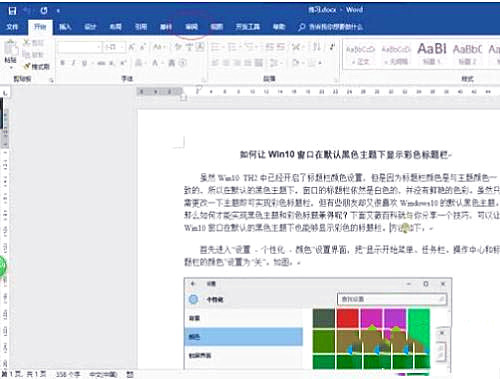
Task: Click the macro recording icon in status bar
Action: 130,375
